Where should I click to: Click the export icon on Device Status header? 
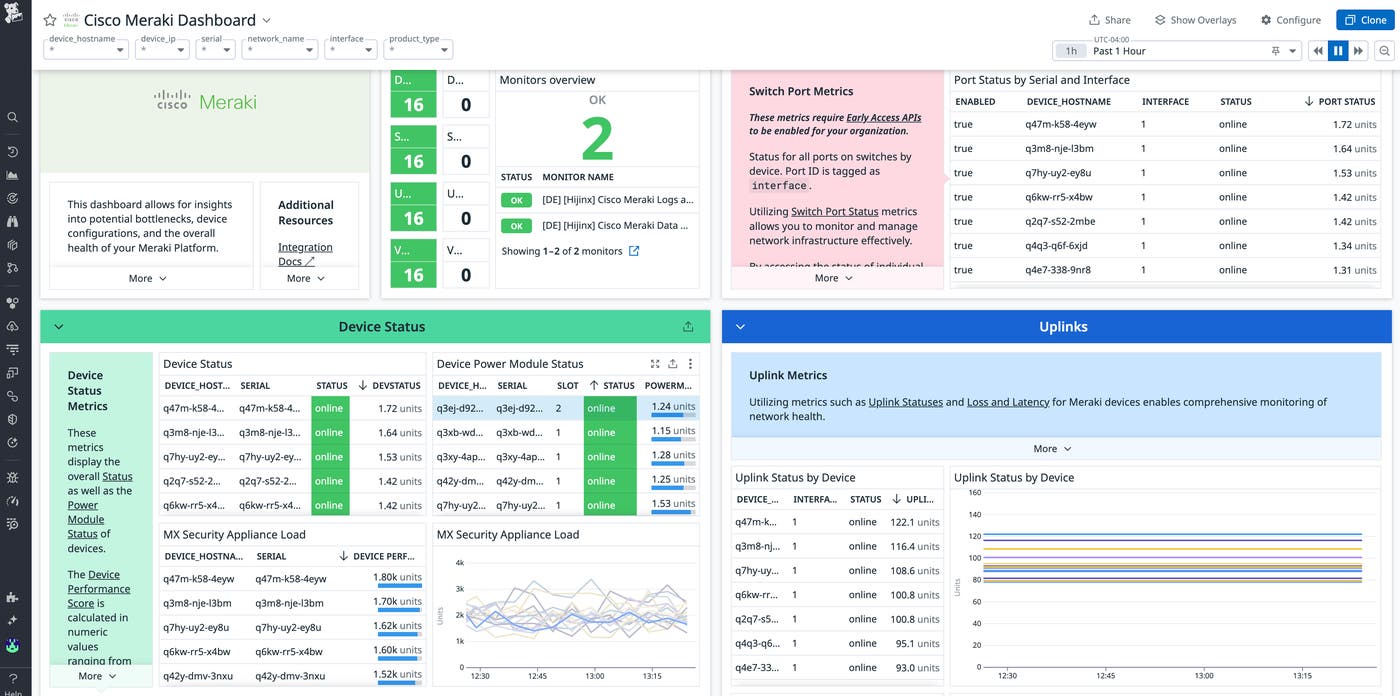(688, 326)
